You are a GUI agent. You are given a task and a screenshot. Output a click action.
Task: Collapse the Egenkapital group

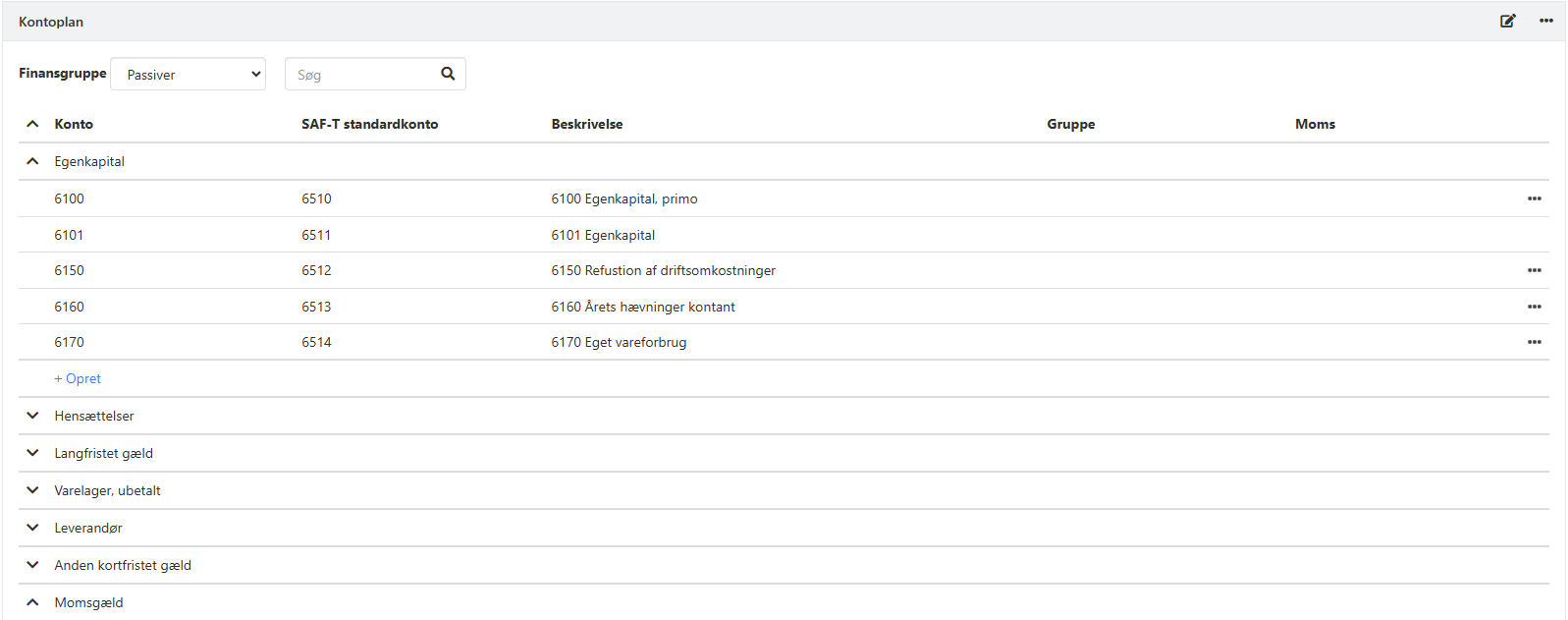(x=32, y=161)
